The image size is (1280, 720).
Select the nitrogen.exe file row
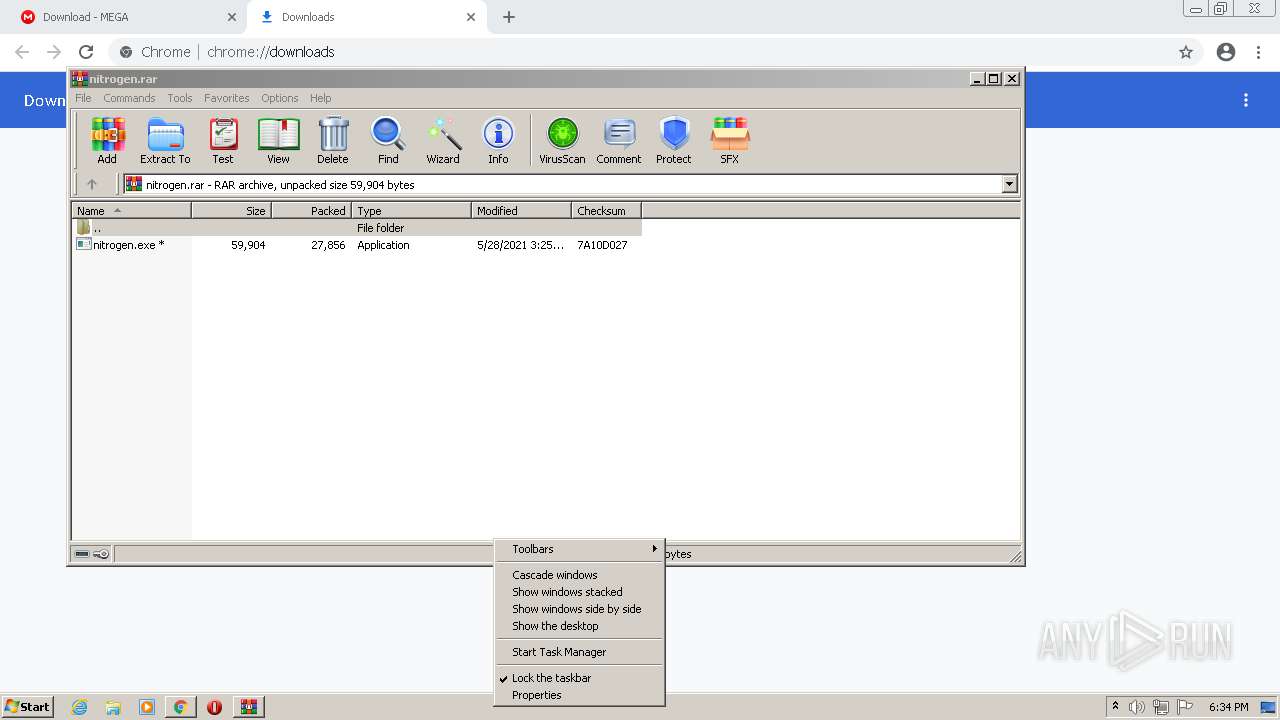[x=357, y=245]
